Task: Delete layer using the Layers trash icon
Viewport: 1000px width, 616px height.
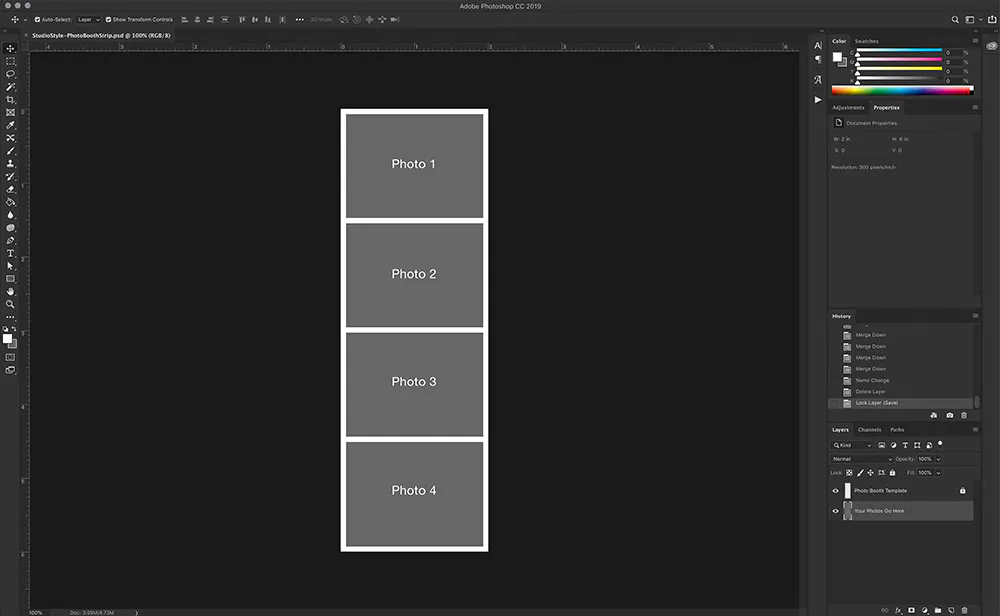Action: click(x=964, y=610)
